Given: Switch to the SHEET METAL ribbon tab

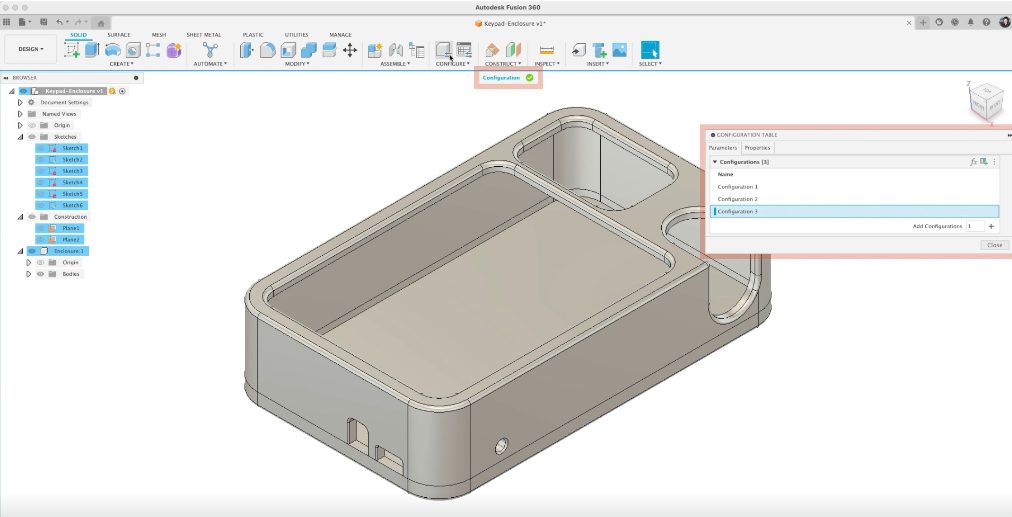Looking at the screenshot, I should [x=203, y=34].
